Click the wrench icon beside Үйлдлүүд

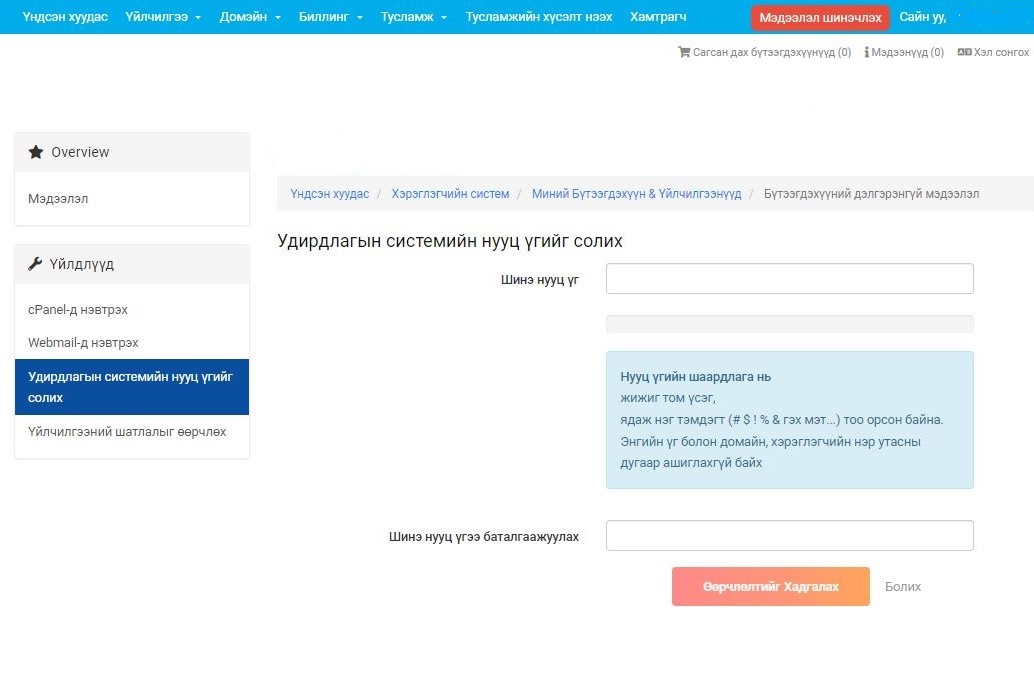point(35,264)
